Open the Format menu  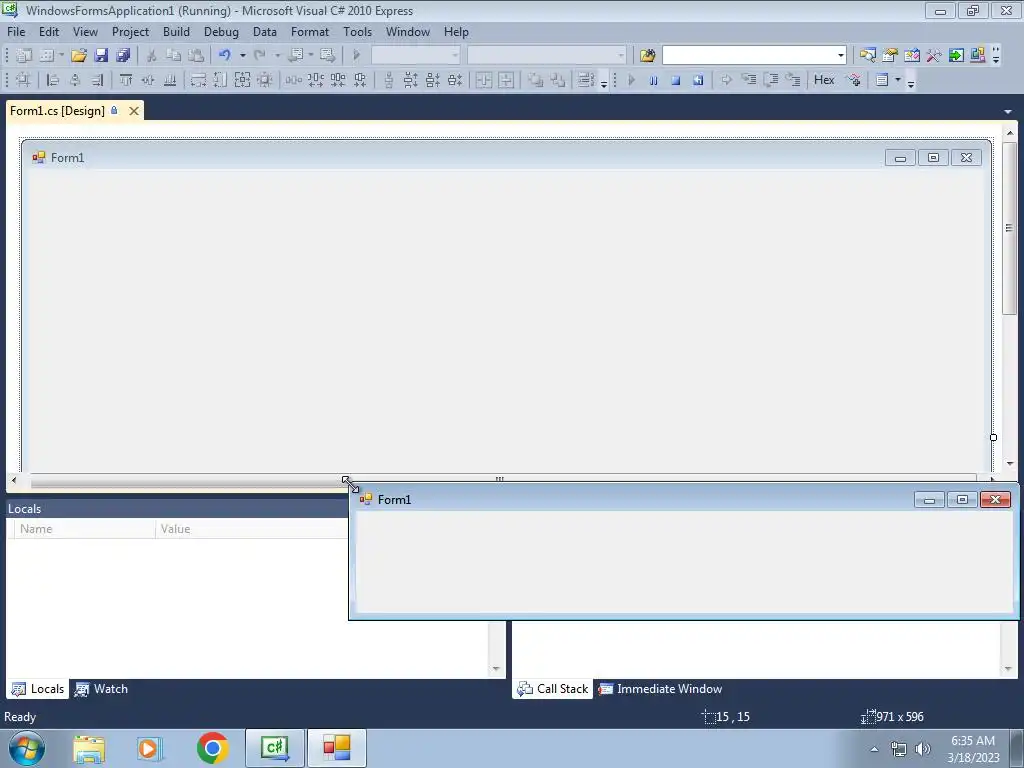click(310, 32)
